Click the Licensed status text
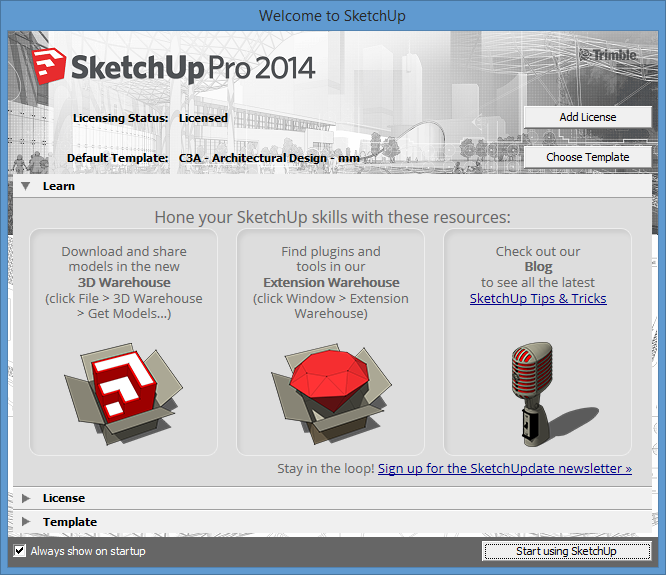 [x=203, y=118]
